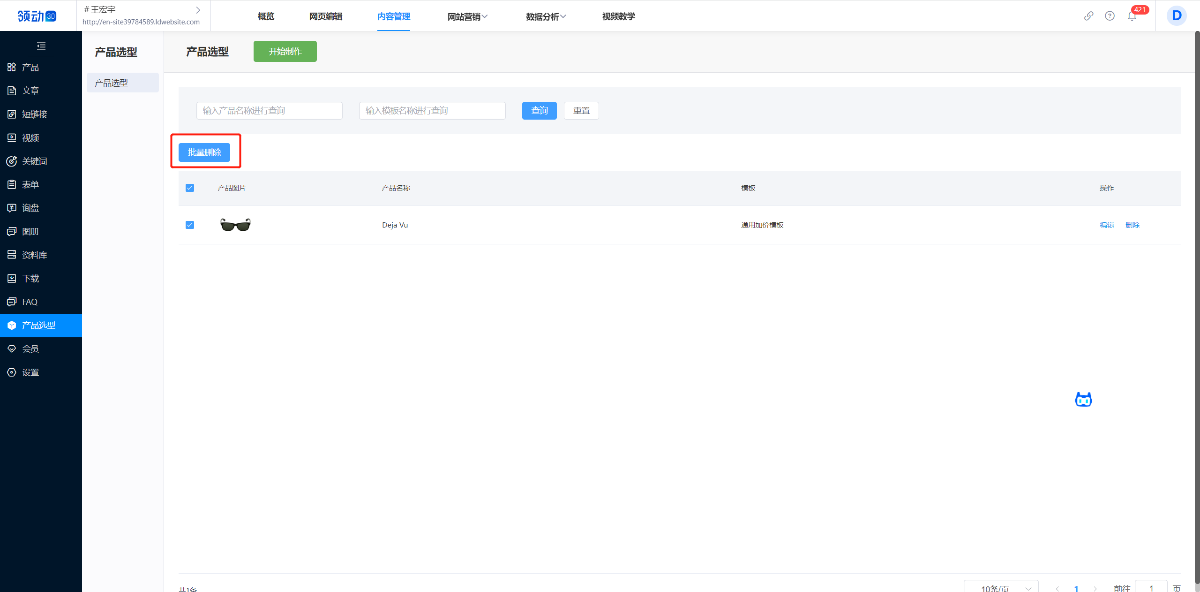Click the sunglasses product thumbnail
Image resolution: width=1200 pixels, height=592 pixels.
click(235, 225)
